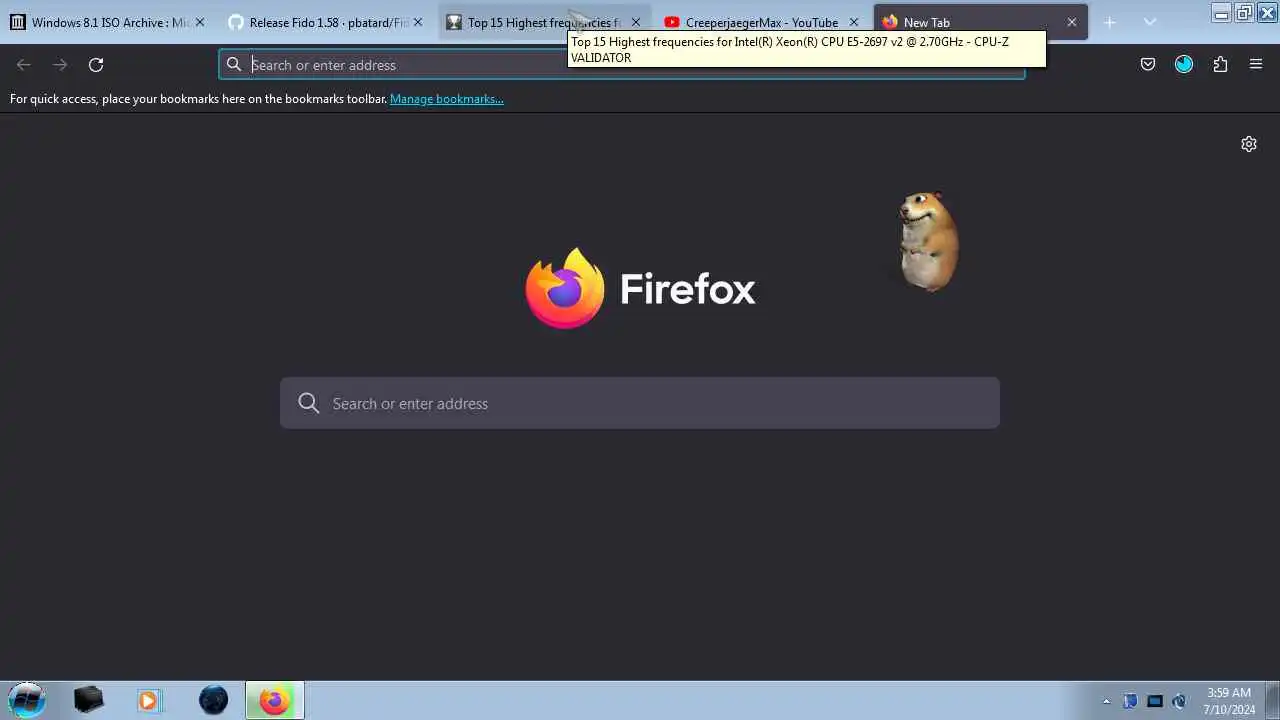The height and width of the screenshot is (720, 1280).
Task: Click the Firefox taskbar icon
Action: [275, 700]
